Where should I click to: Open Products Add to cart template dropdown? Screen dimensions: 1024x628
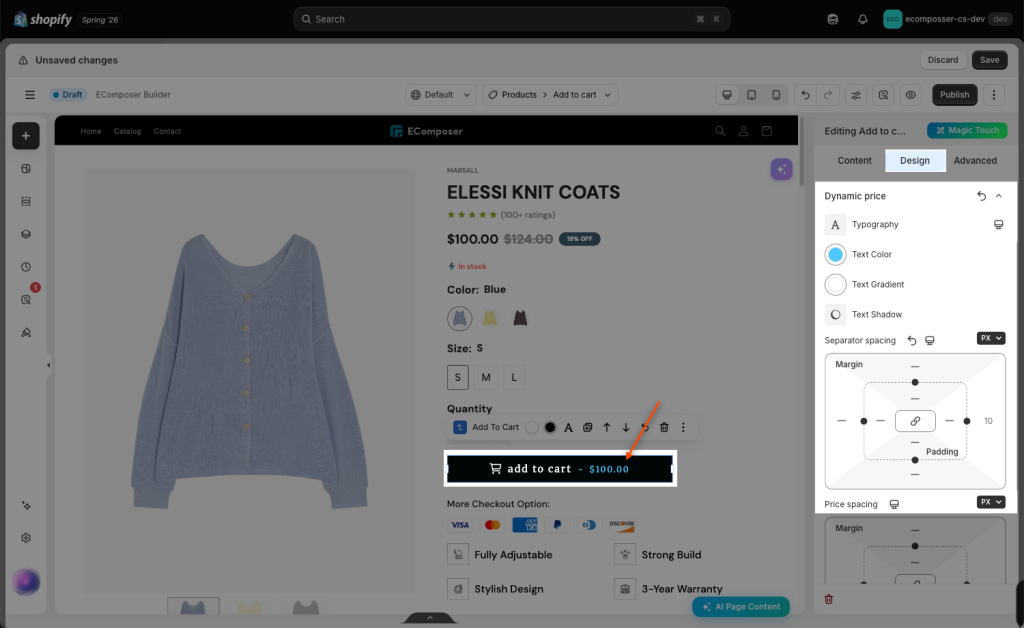550,95
